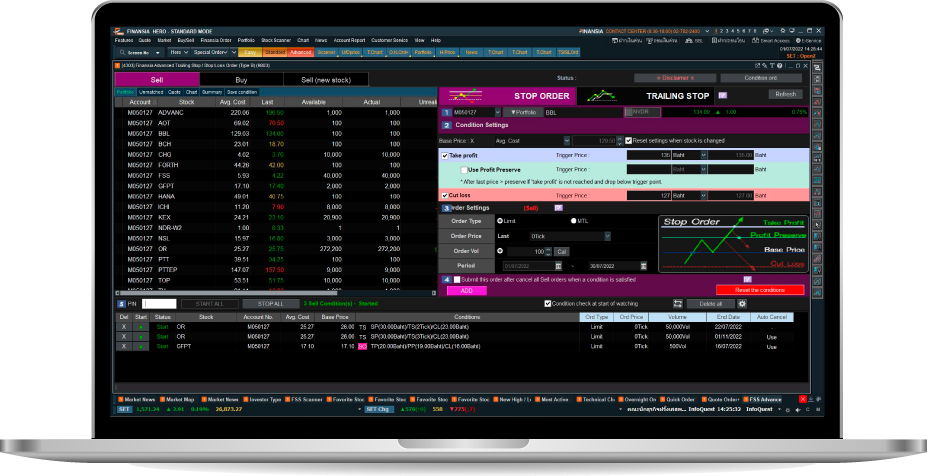
Task: Click the Cal button beside order volume
Action: click(x=561, y=251)
